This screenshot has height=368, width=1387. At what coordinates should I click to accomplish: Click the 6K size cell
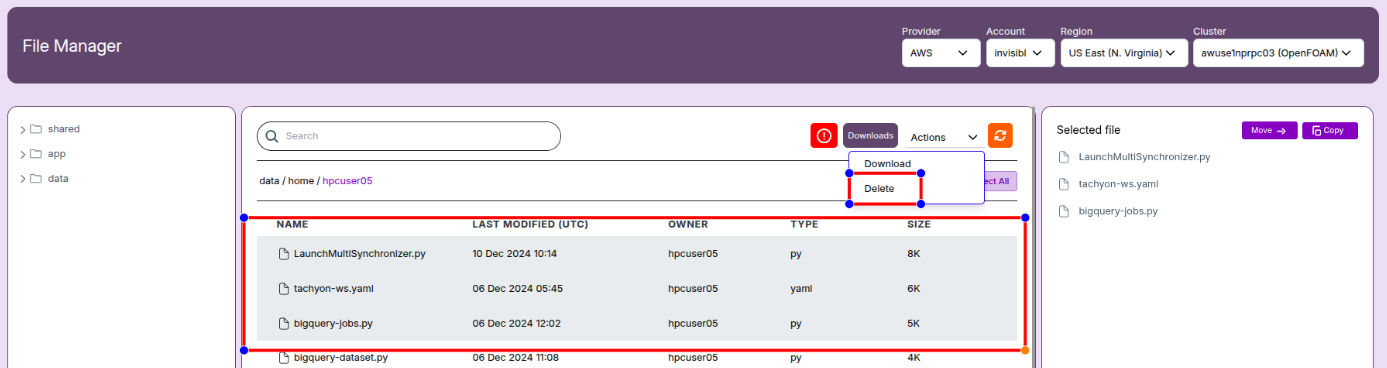[x=914, y=289]
